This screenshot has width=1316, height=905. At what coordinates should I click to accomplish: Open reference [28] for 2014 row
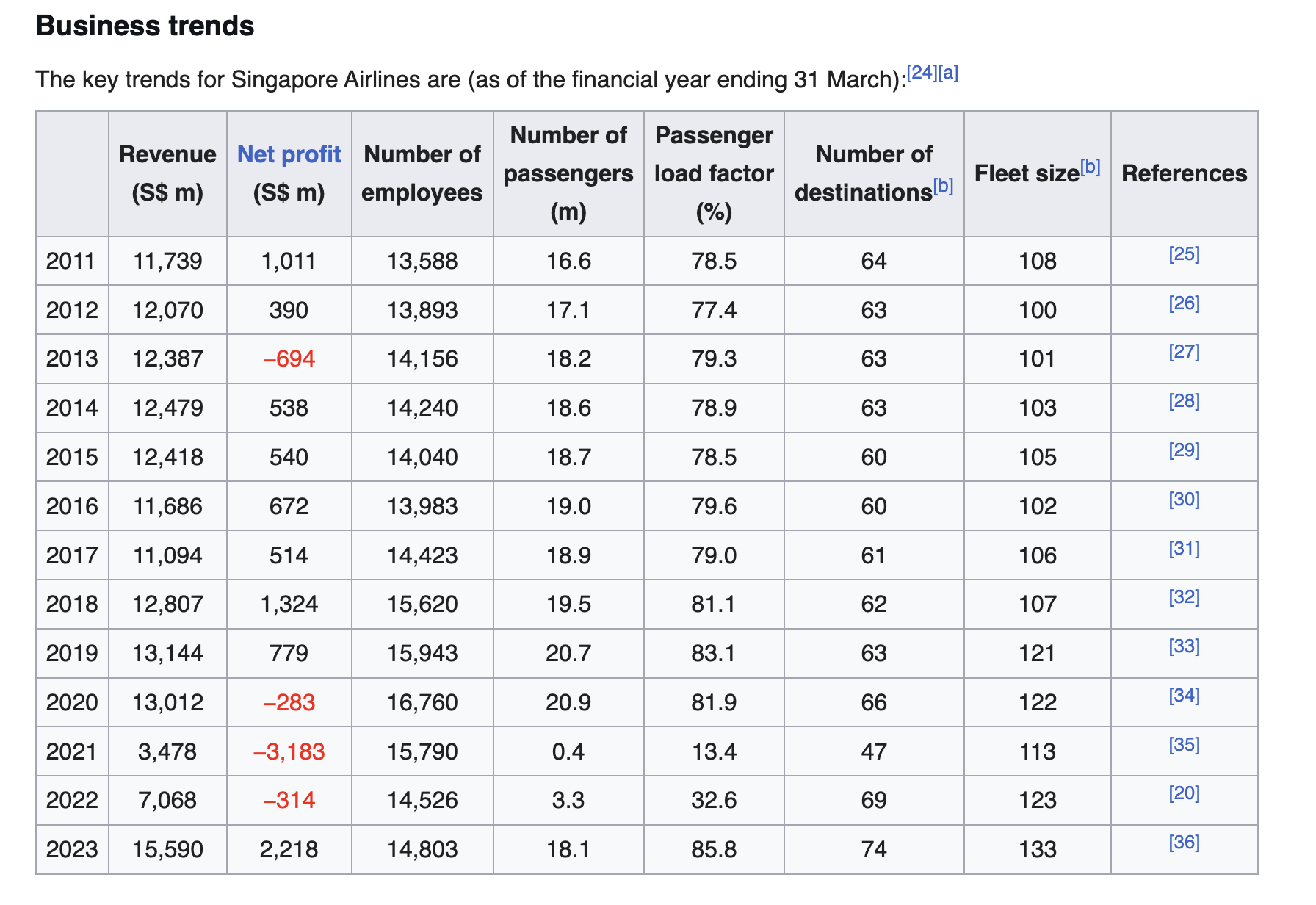click(x=1184, y=401)
